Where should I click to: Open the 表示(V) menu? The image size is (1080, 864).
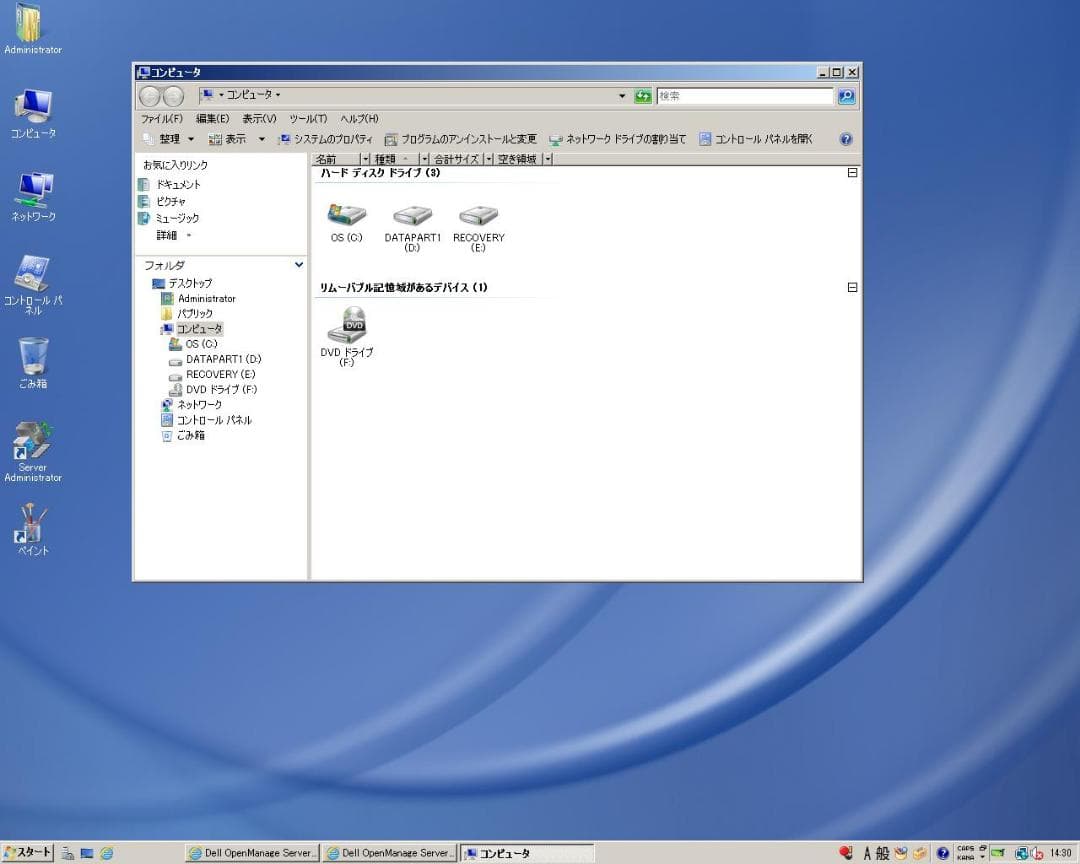tap(260, 118)
